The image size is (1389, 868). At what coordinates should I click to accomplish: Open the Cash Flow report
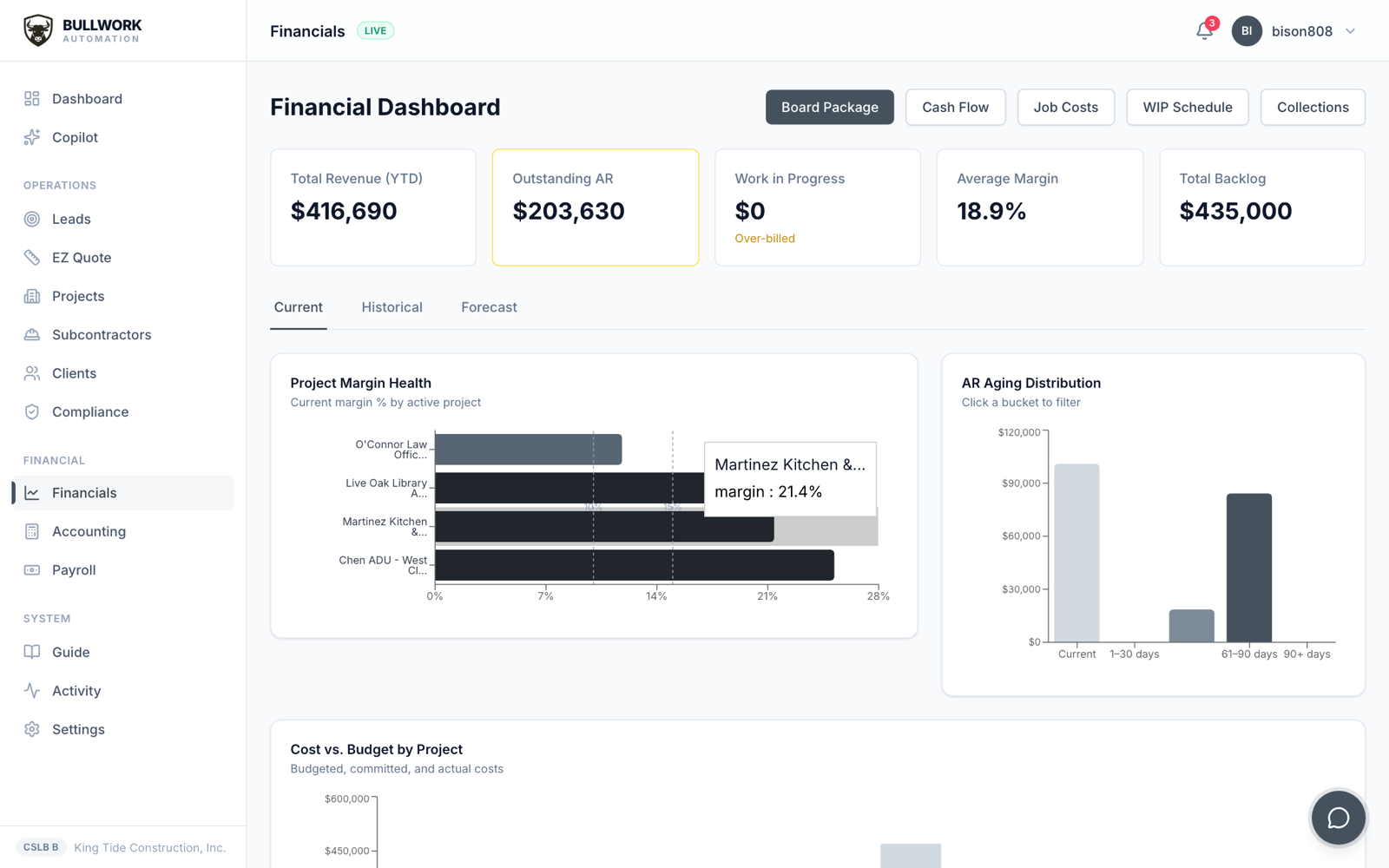point(956,107)
